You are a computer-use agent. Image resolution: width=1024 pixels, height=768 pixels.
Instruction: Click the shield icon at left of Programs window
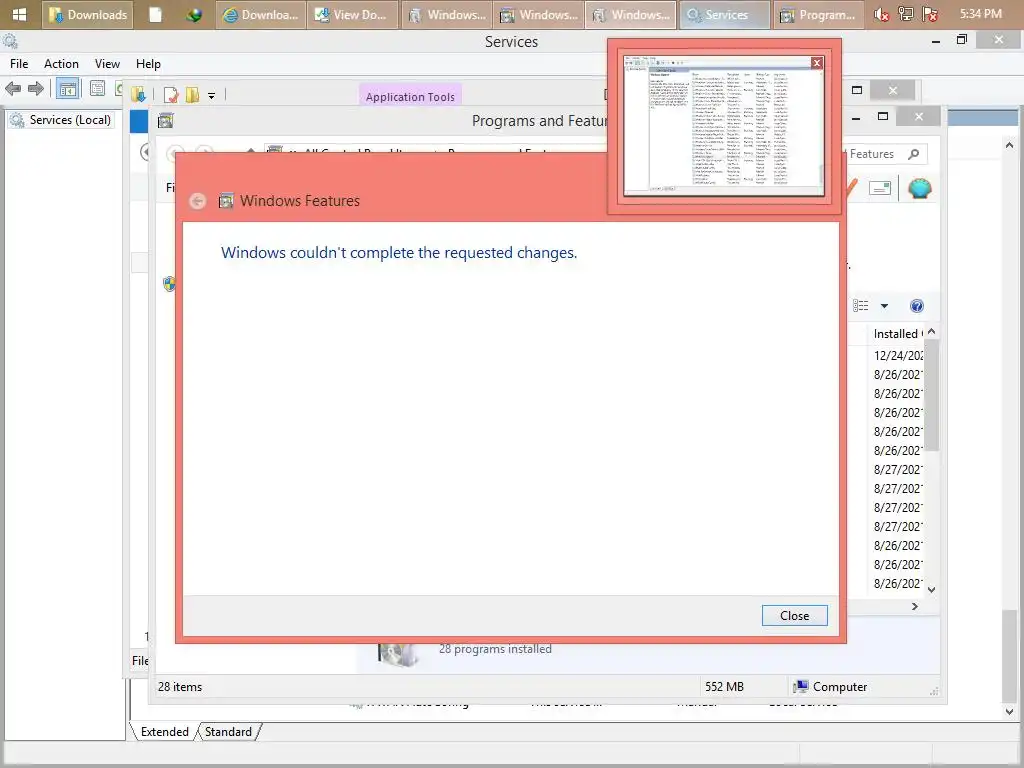point(168,283)
